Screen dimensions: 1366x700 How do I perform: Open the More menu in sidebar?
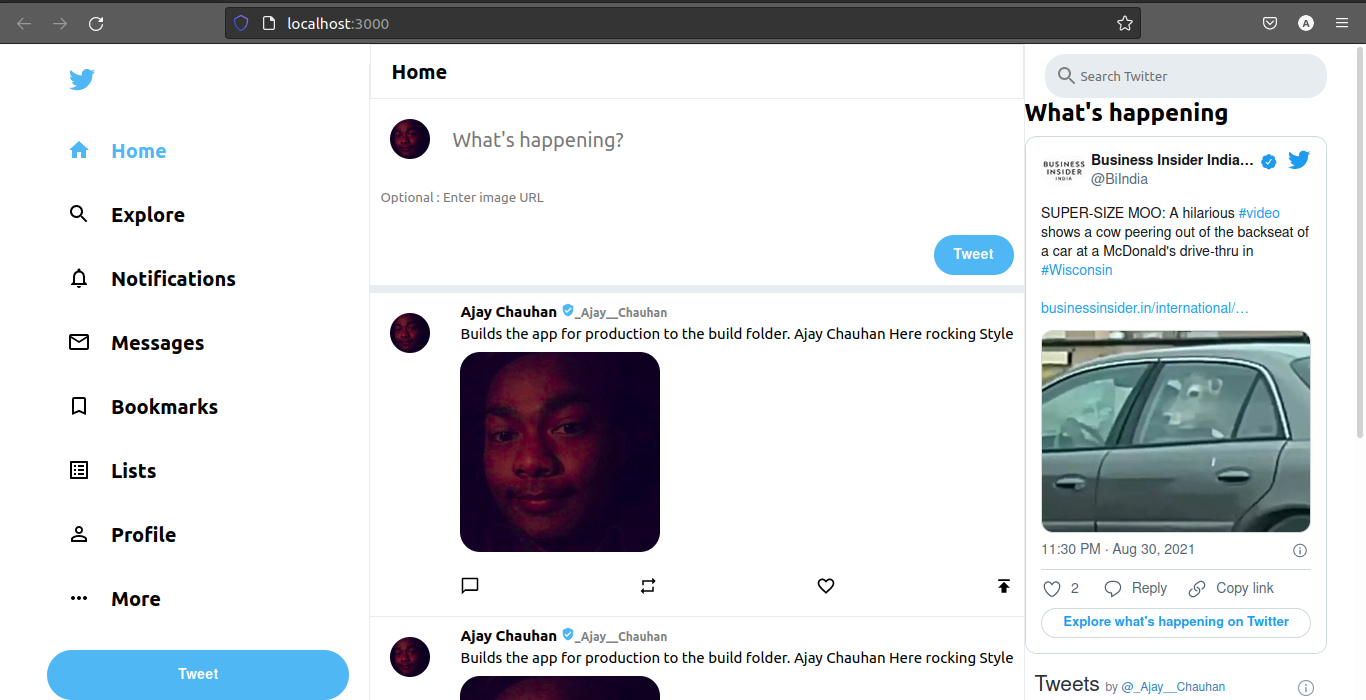tap(115, 599)
